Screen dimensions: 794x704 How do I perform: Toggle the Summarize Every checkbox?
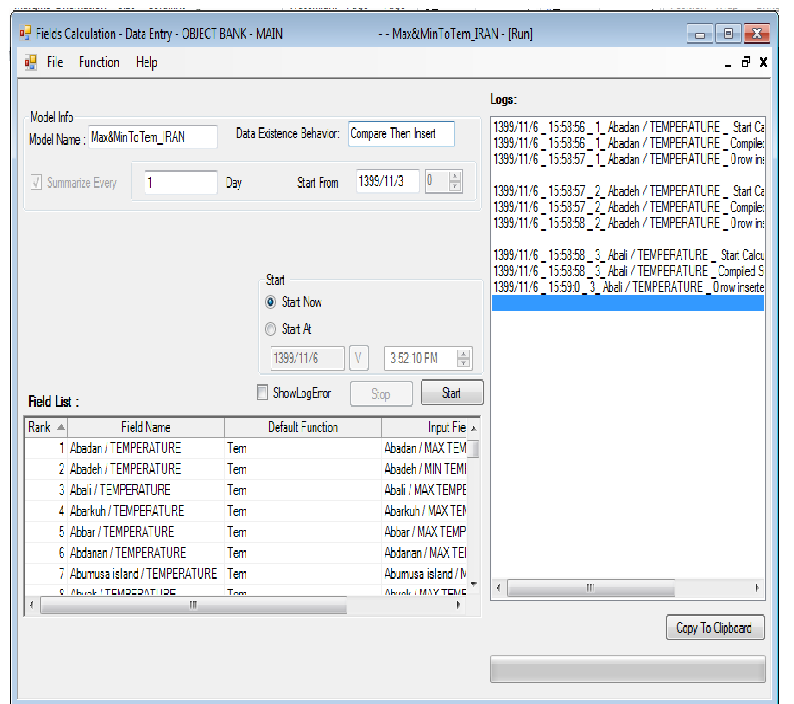click(x=37, y=183)
